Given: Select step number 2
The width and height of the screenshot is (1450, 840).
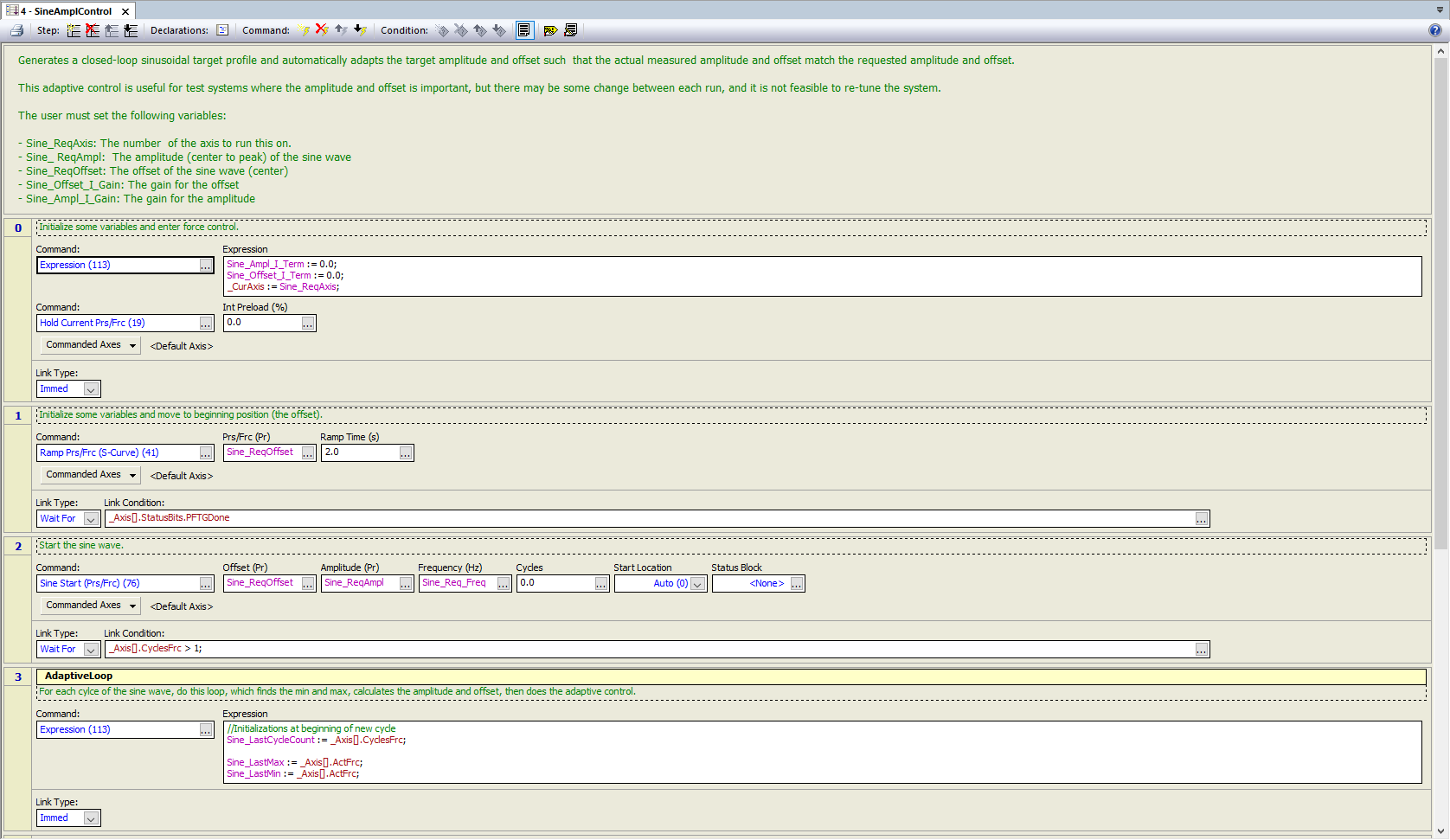Looking at the screenshot, I should coord(18,547).
